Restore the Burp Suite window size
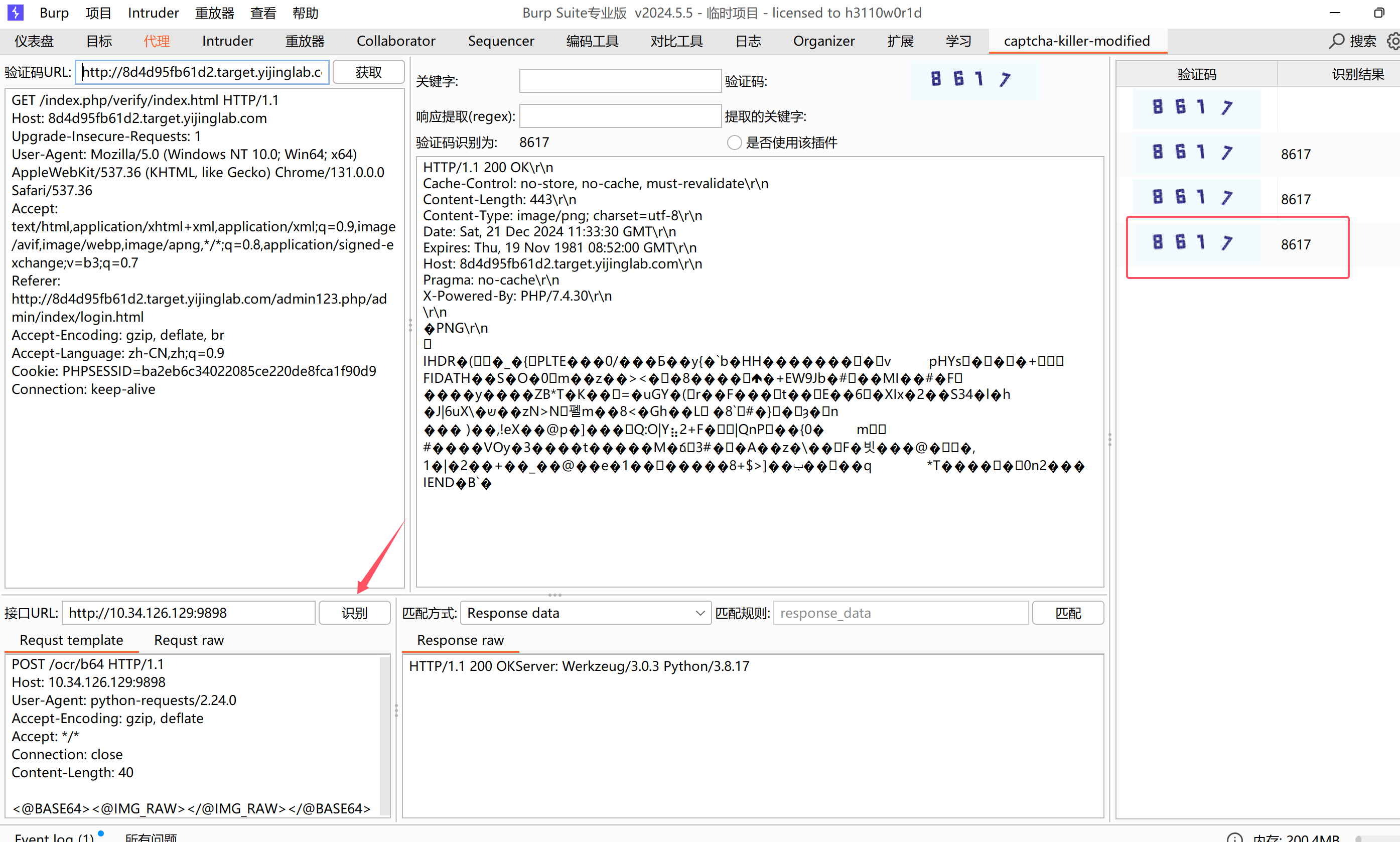Image resolution: width=1400 pixels, height=842 pixels. click(x=1379, y=13)
